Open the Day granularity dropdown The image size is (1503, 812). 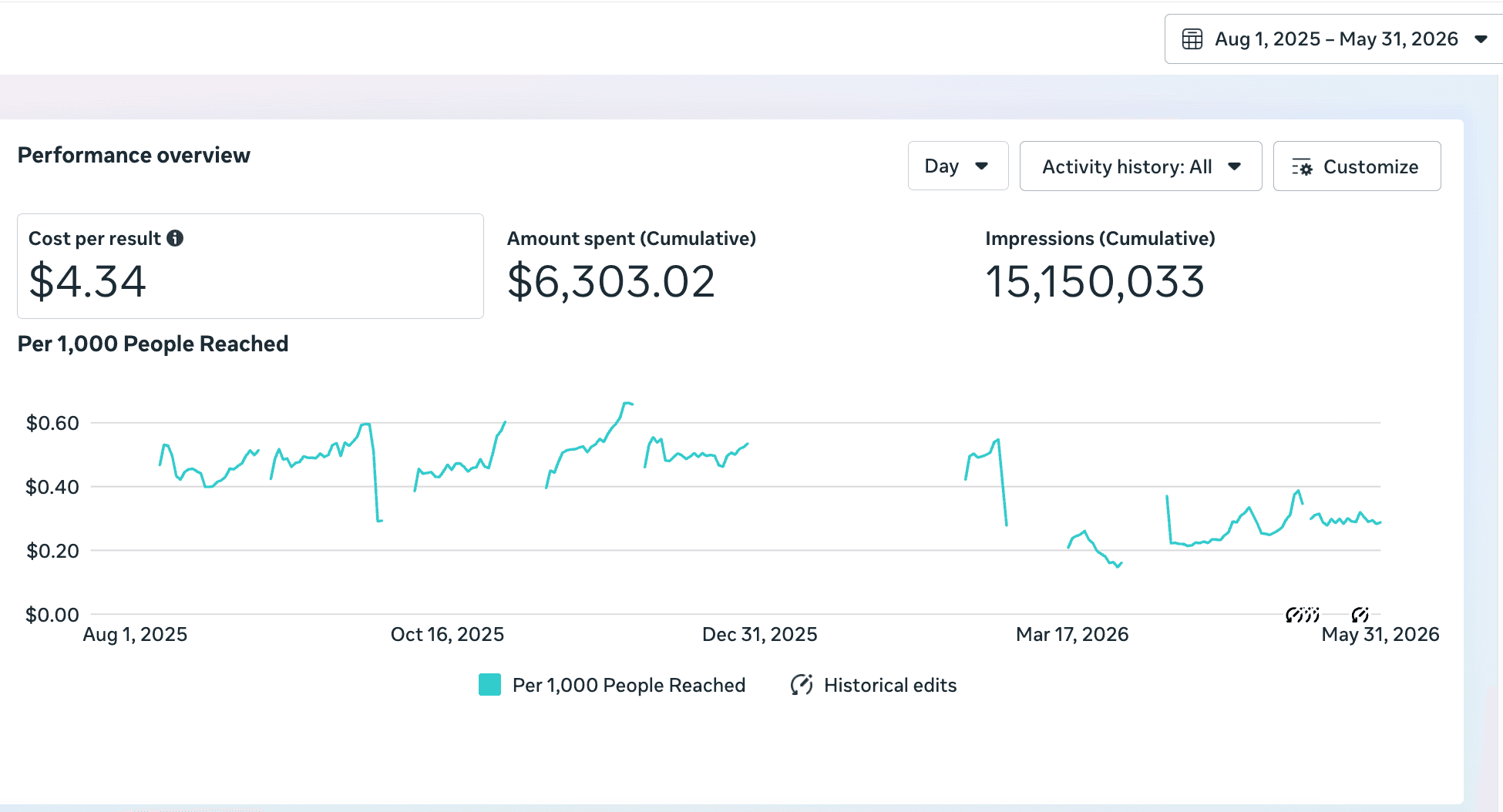[958, 166]
